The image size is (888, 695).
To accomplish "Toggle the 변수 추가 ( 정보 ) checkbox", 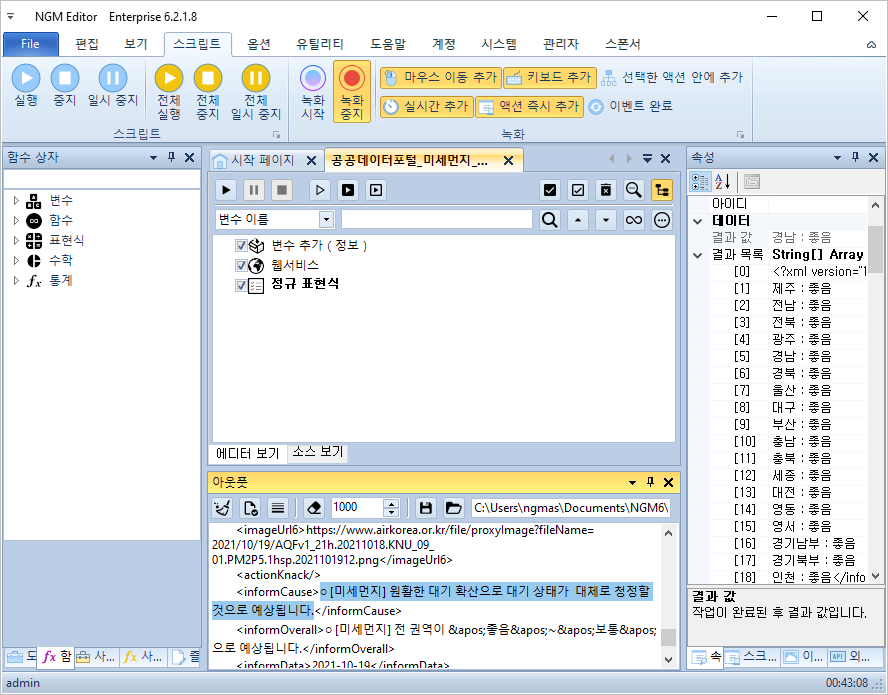I will 241,245.
